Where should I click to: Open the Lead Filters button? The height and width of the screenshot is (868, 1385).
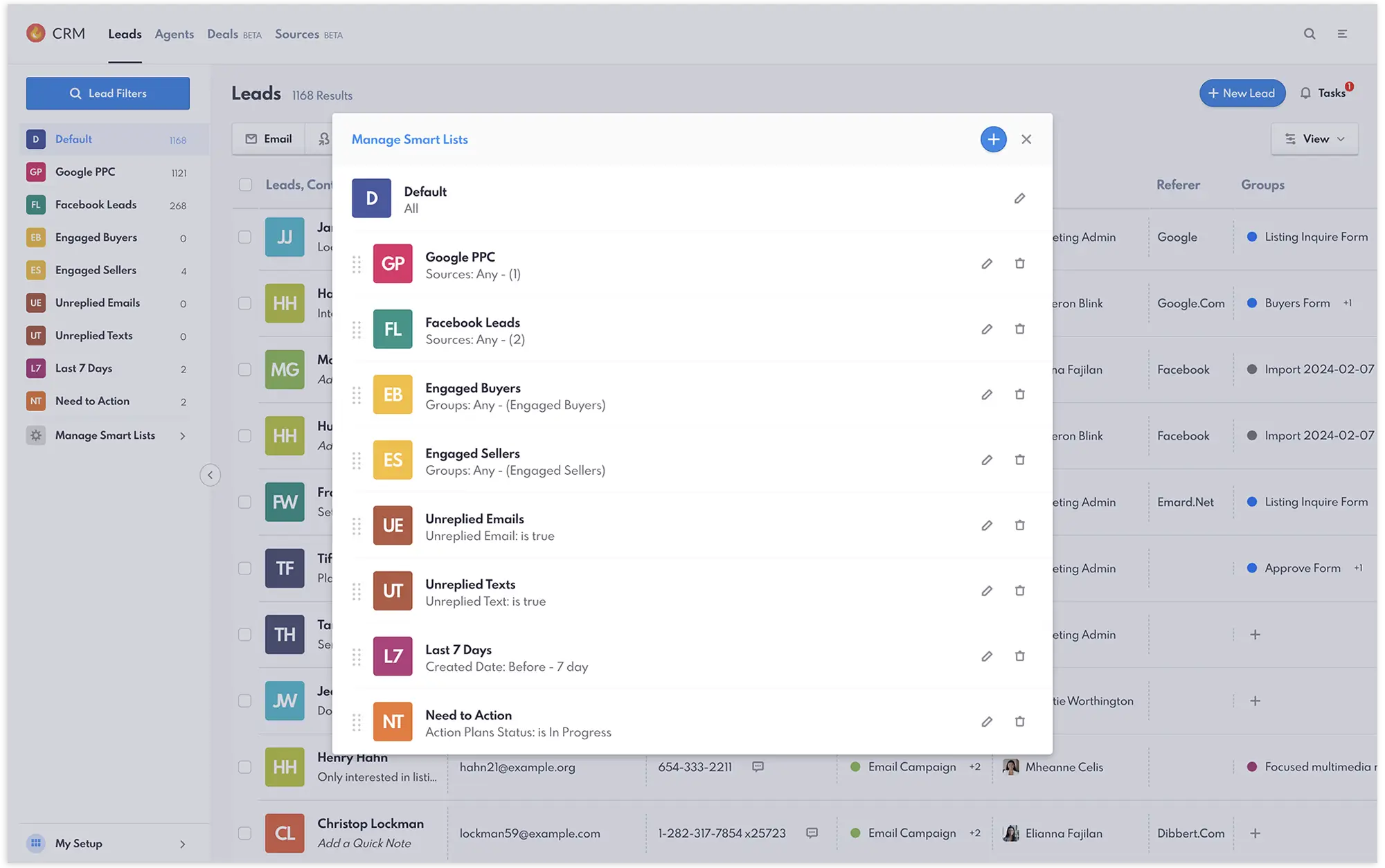pos(108,93)
